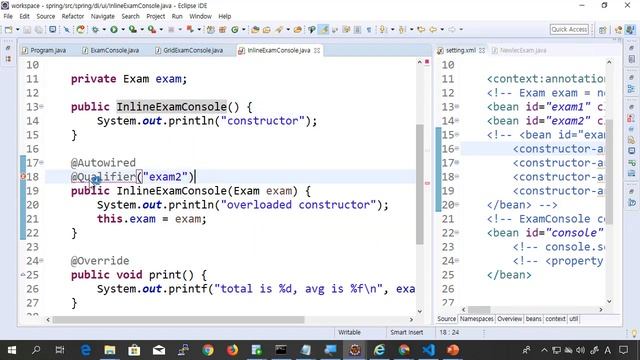Click the setting.xml horizontal scrollbar thumb
The image size is (640, 360).
click(x=479, y=310)
